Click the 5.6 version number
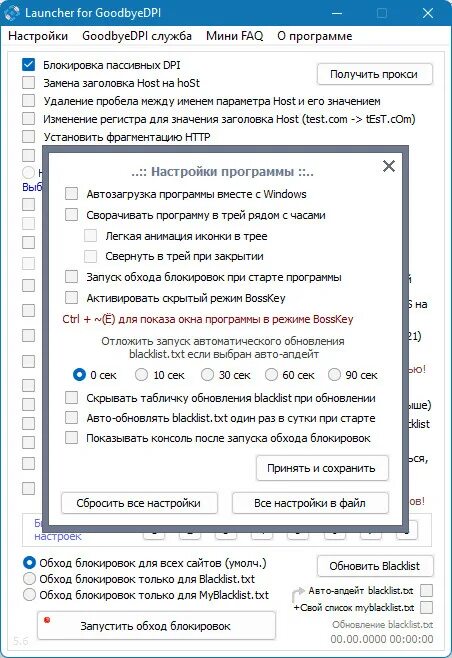The image size is (452, 658). point(21,641)
